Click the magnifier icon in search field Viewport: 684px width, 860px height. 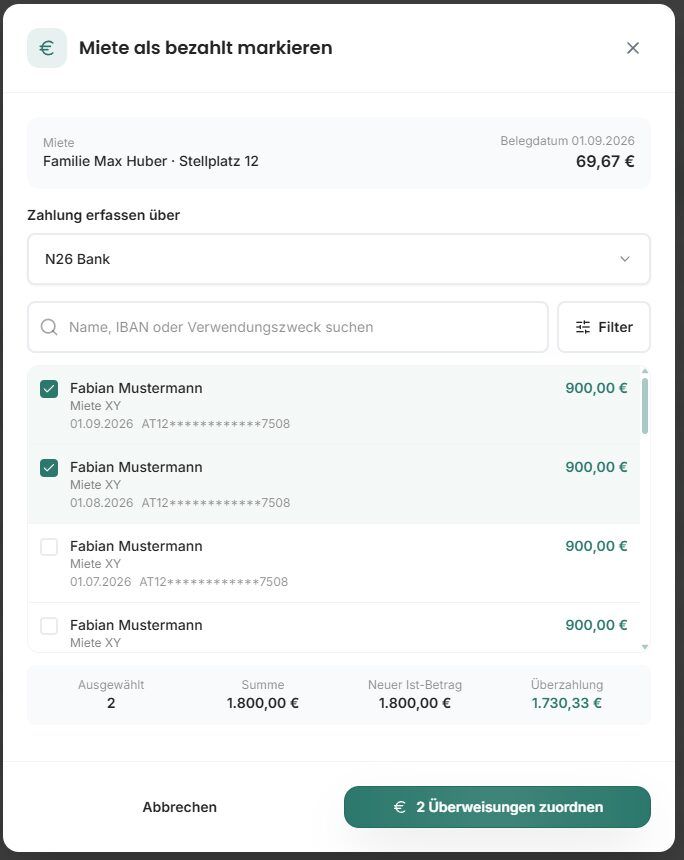click(x=49, y=327)
